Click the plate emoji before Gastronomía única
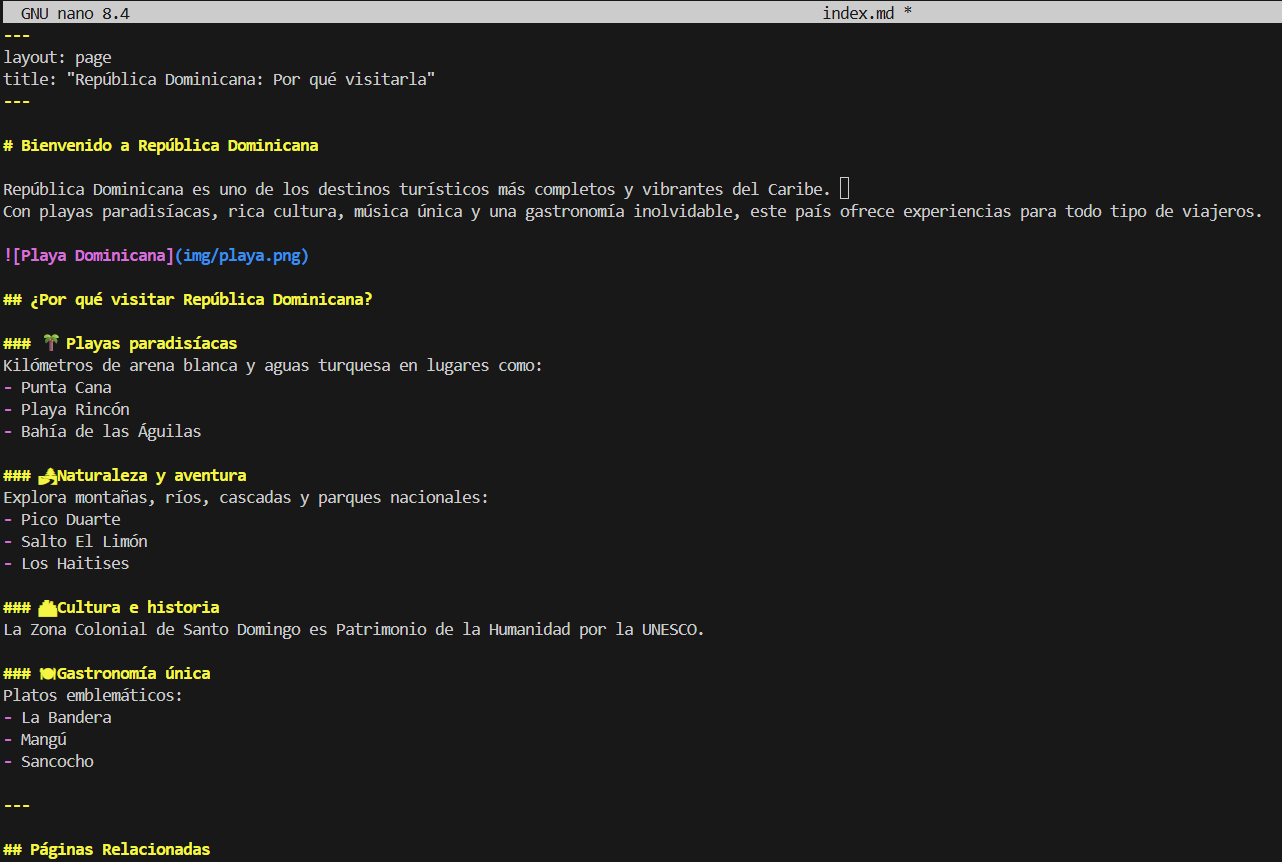Image resolution: width=1282 pixels, height=862 pixels. coord(48,674)
